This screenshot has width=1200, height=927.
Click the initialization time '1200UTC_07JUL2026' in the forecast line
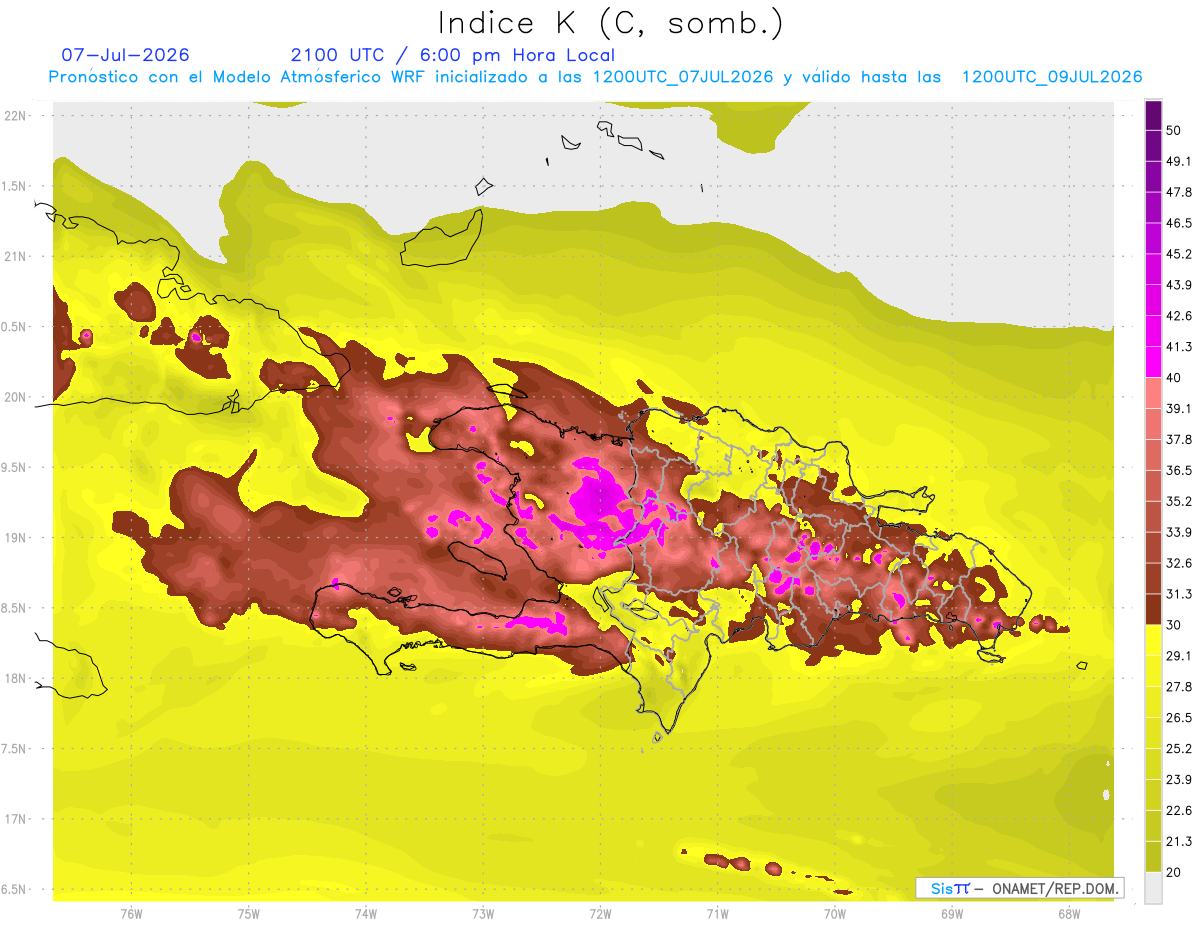[682, 77]
